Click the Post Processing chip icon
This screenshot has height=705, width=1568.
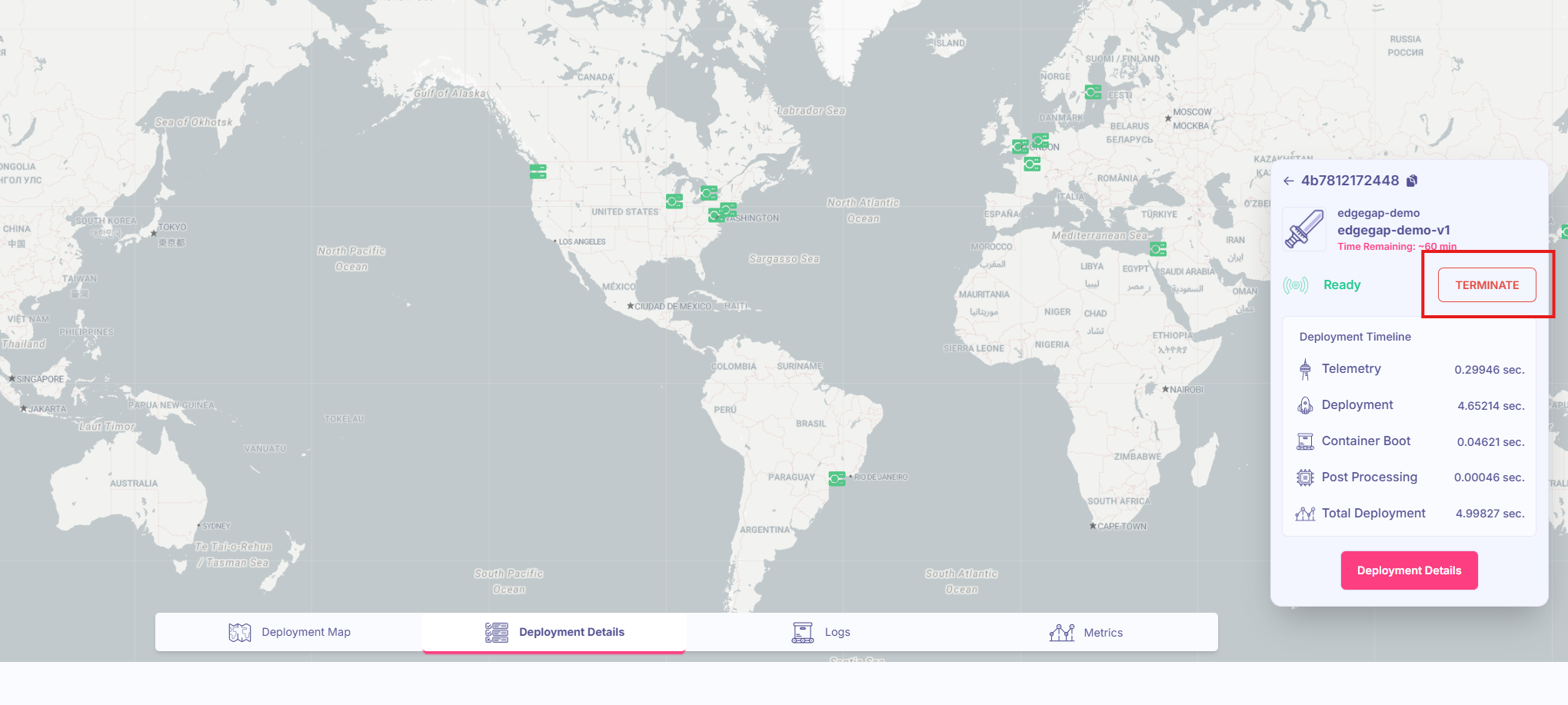[1305, 477]
